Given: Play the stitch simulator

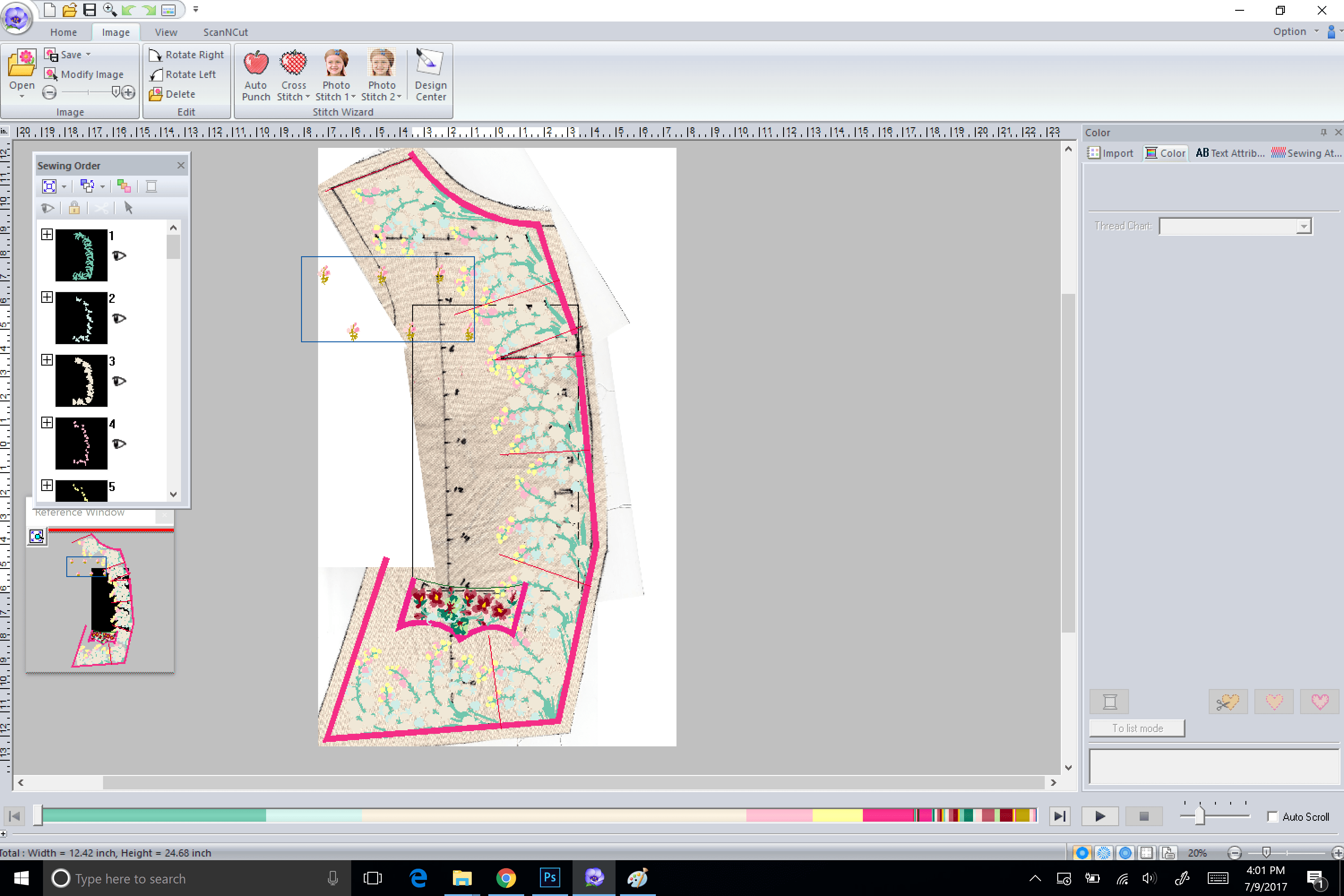Looking at the screenshot, I should [x=1099, y=816].
